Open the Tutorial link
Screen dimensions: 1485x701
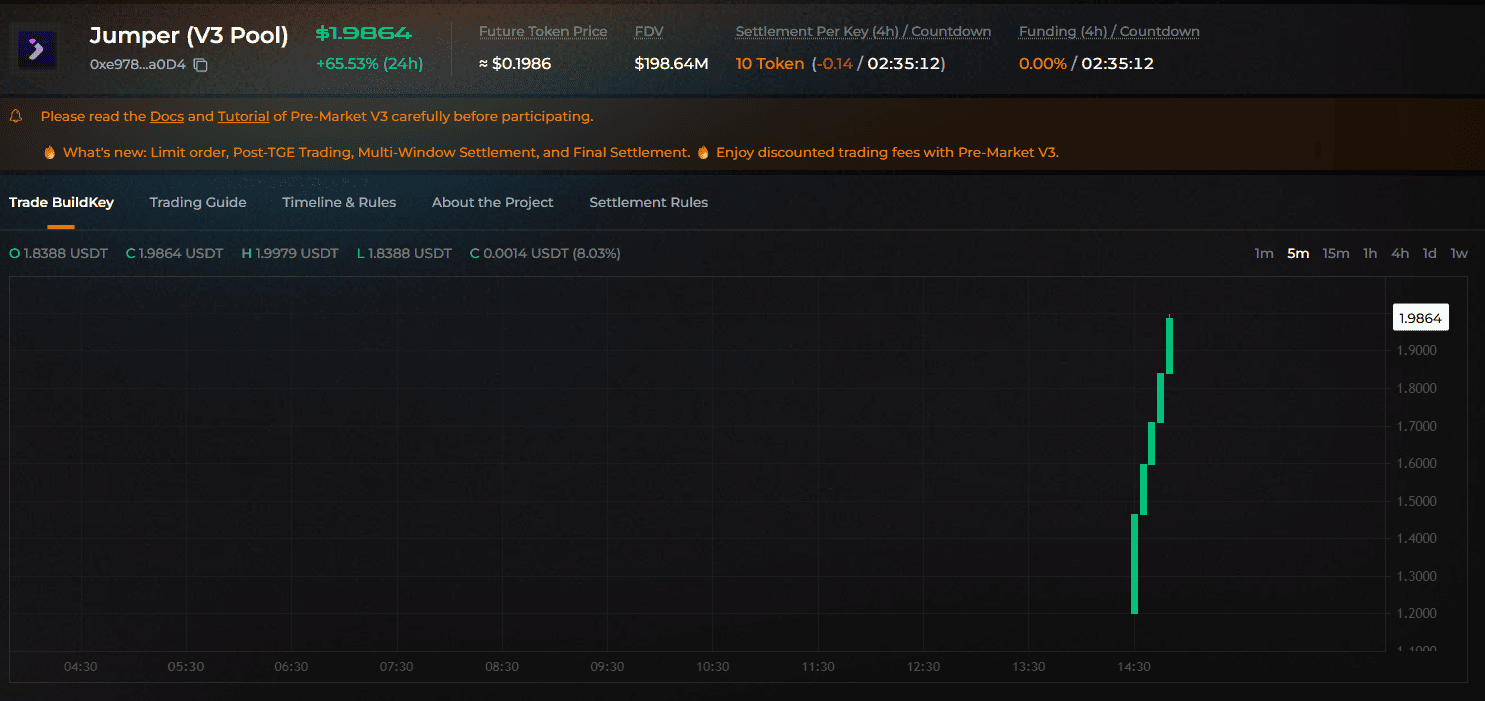(243, 116)
